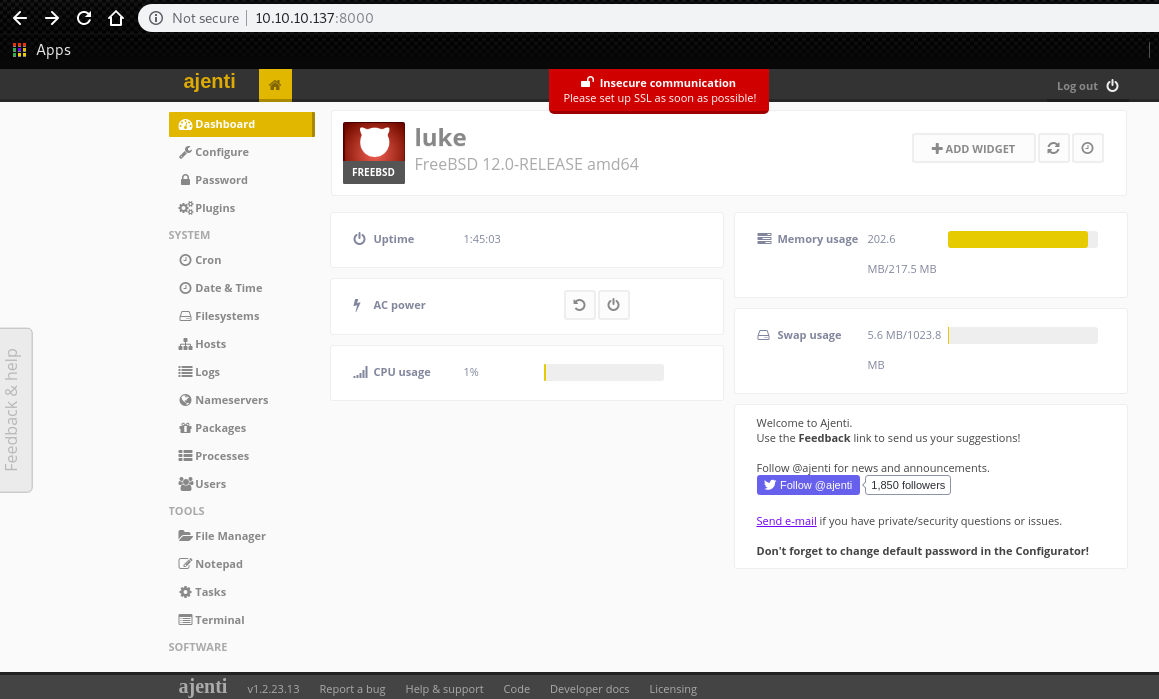1159x699 pixels.
Task: Click the Memory usage progress bar
Action: pos(1022,239)
